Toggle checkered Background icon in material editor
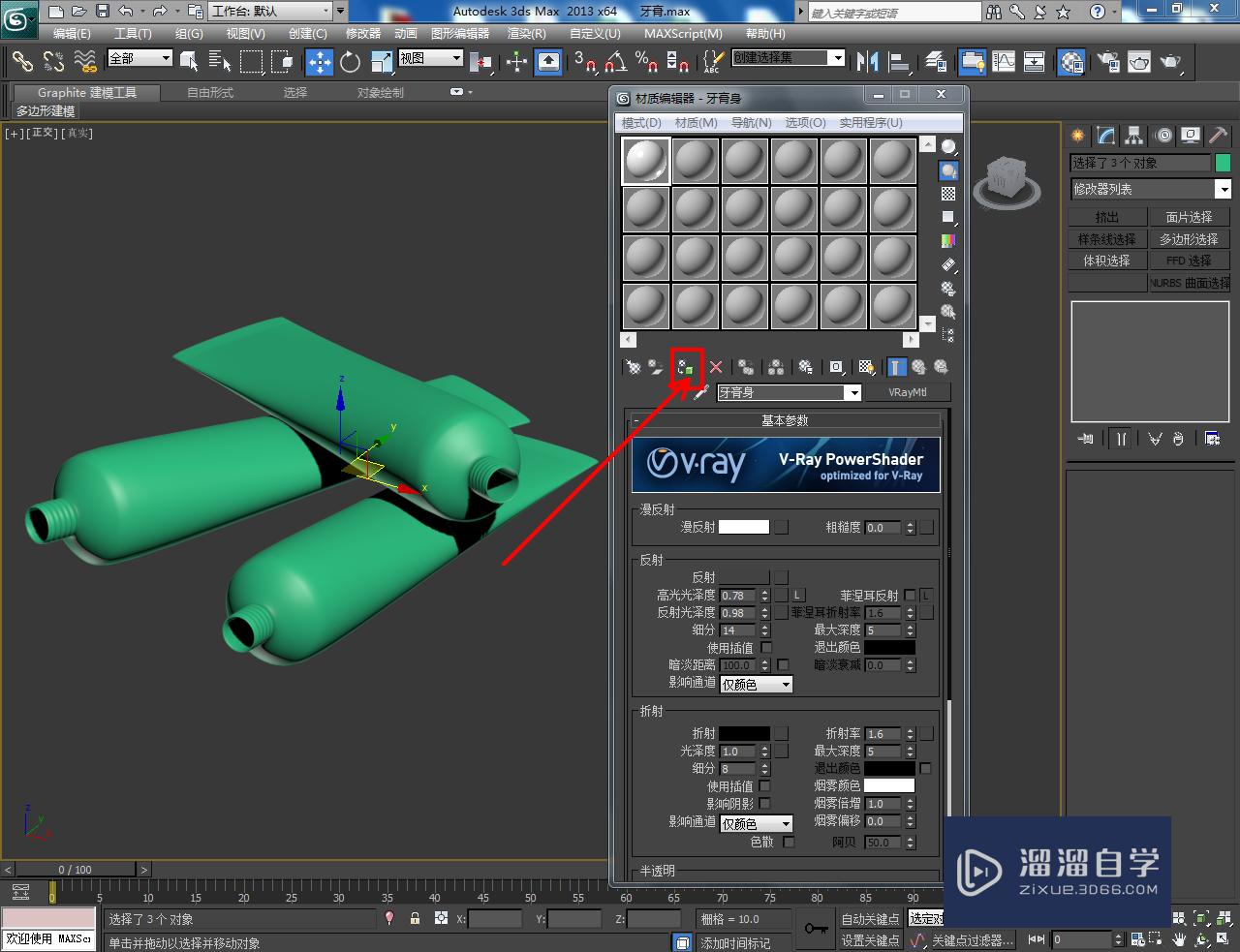1240x952 pixels. 948,194
